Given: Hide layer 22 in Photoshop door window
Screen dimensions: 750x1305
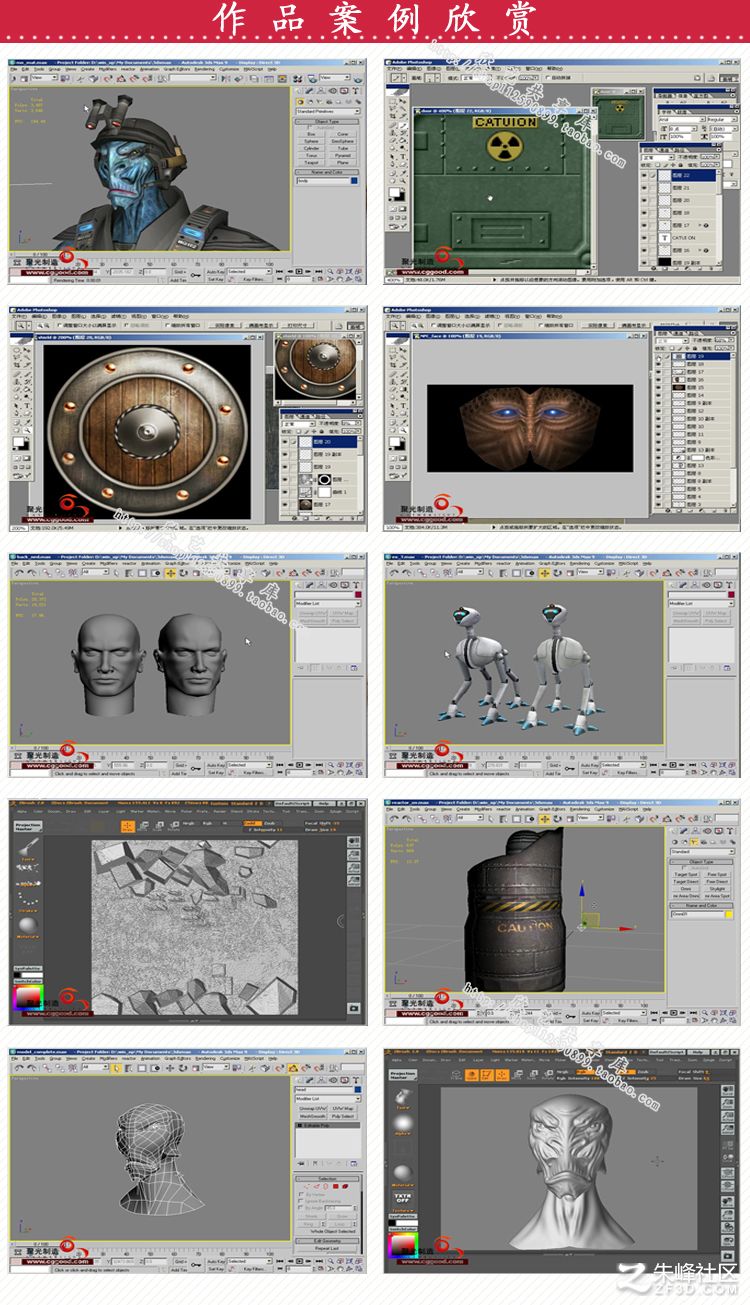Looking at the screenshot, I should tap(644, 174).
